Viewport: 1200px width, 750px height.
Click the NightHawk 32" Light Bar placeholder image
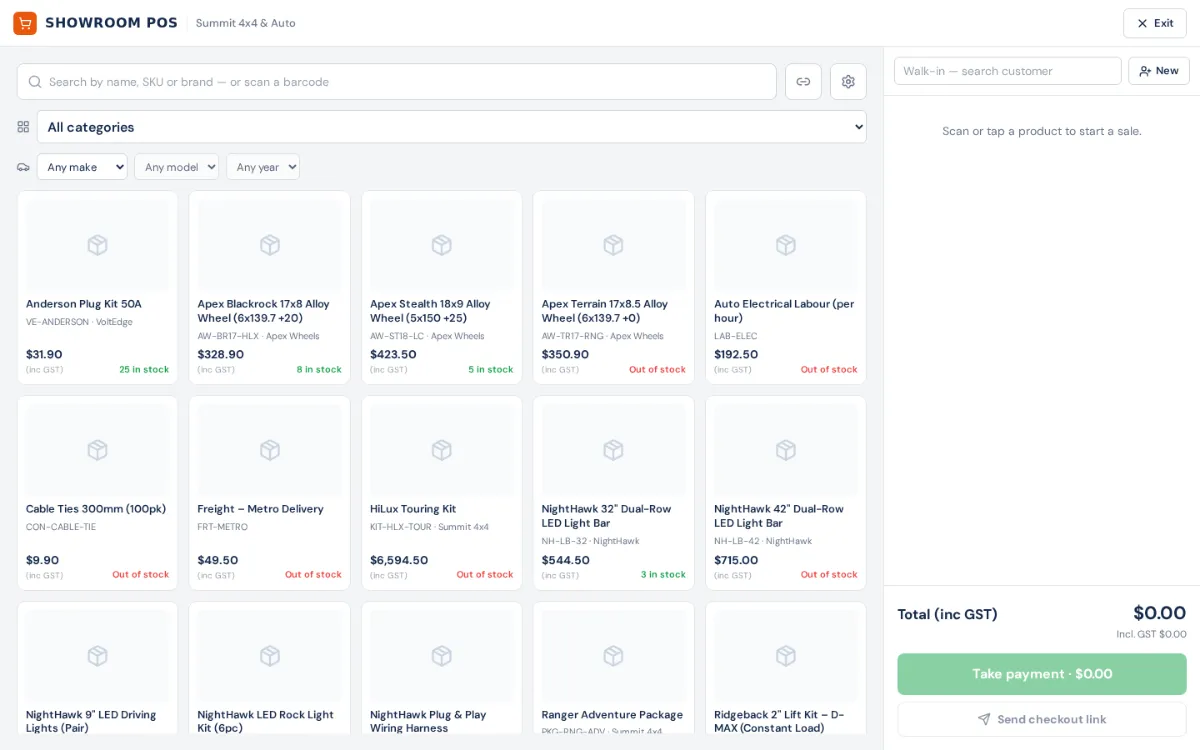tap(613, 450)
